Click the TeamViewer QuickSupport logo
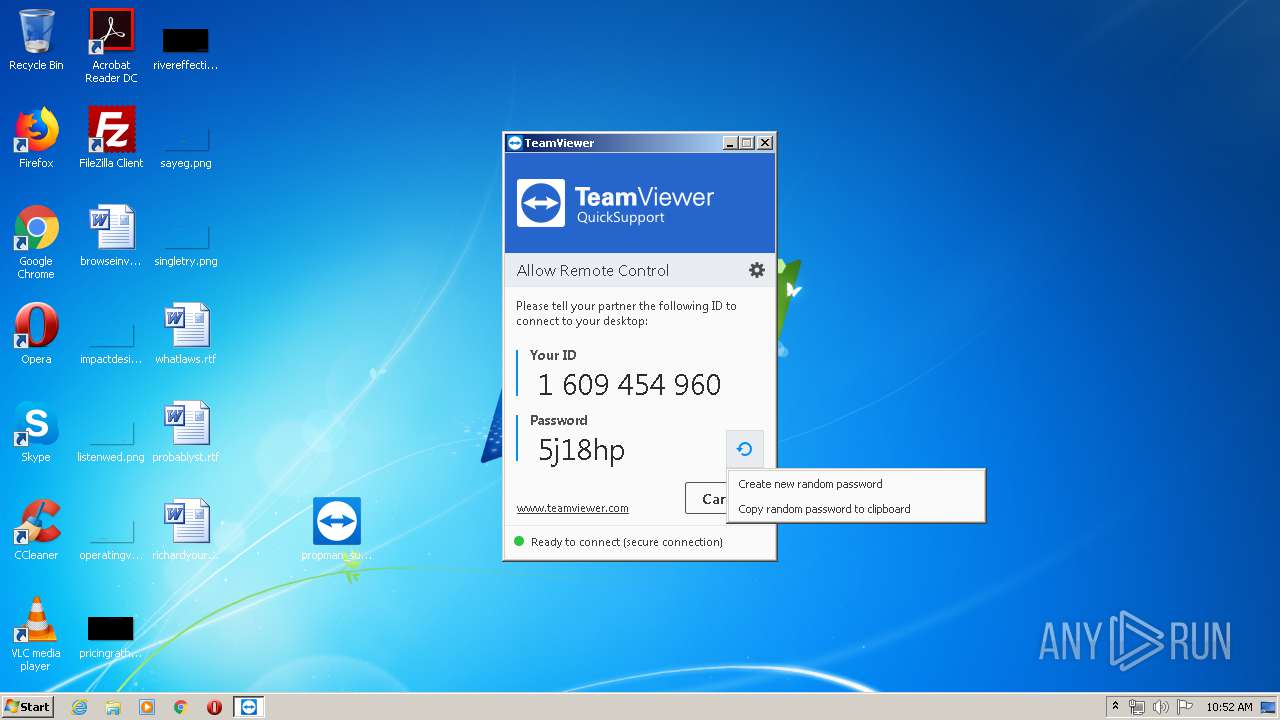 click(615, 203)
